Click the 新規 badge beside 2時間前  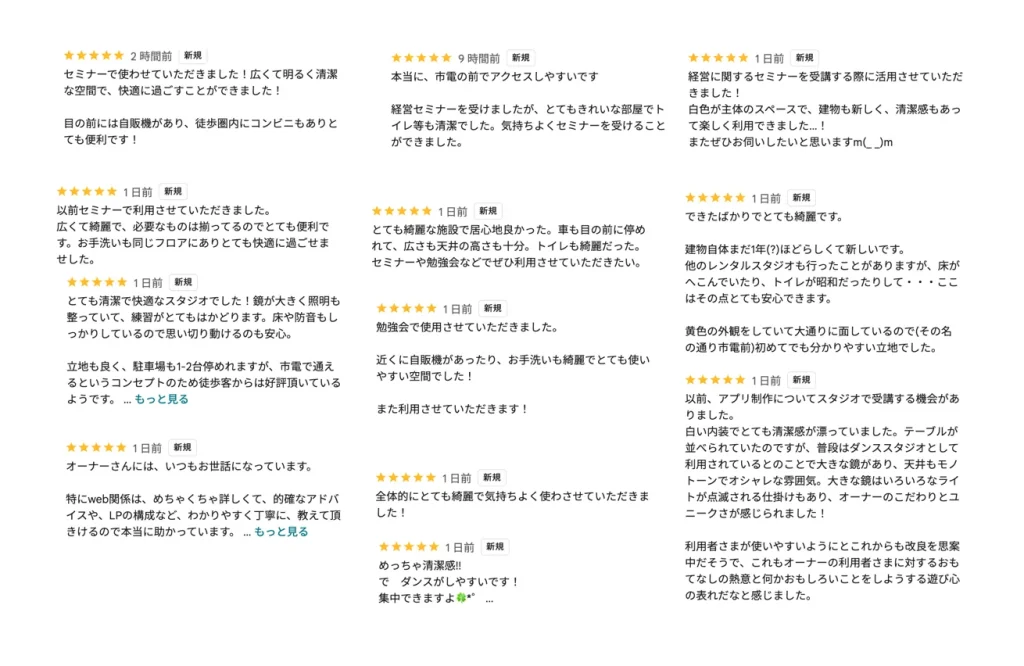(x=193, y=56)
